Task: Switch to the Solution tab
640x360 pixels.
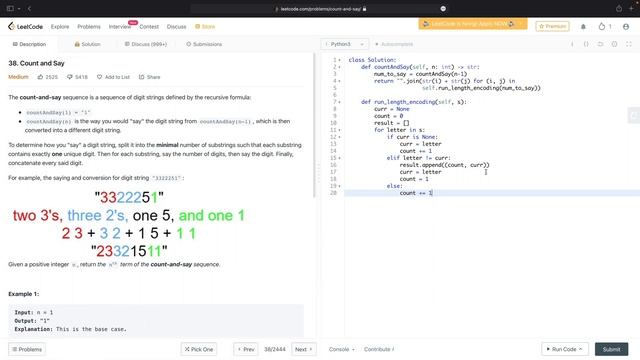Action: 87,44
